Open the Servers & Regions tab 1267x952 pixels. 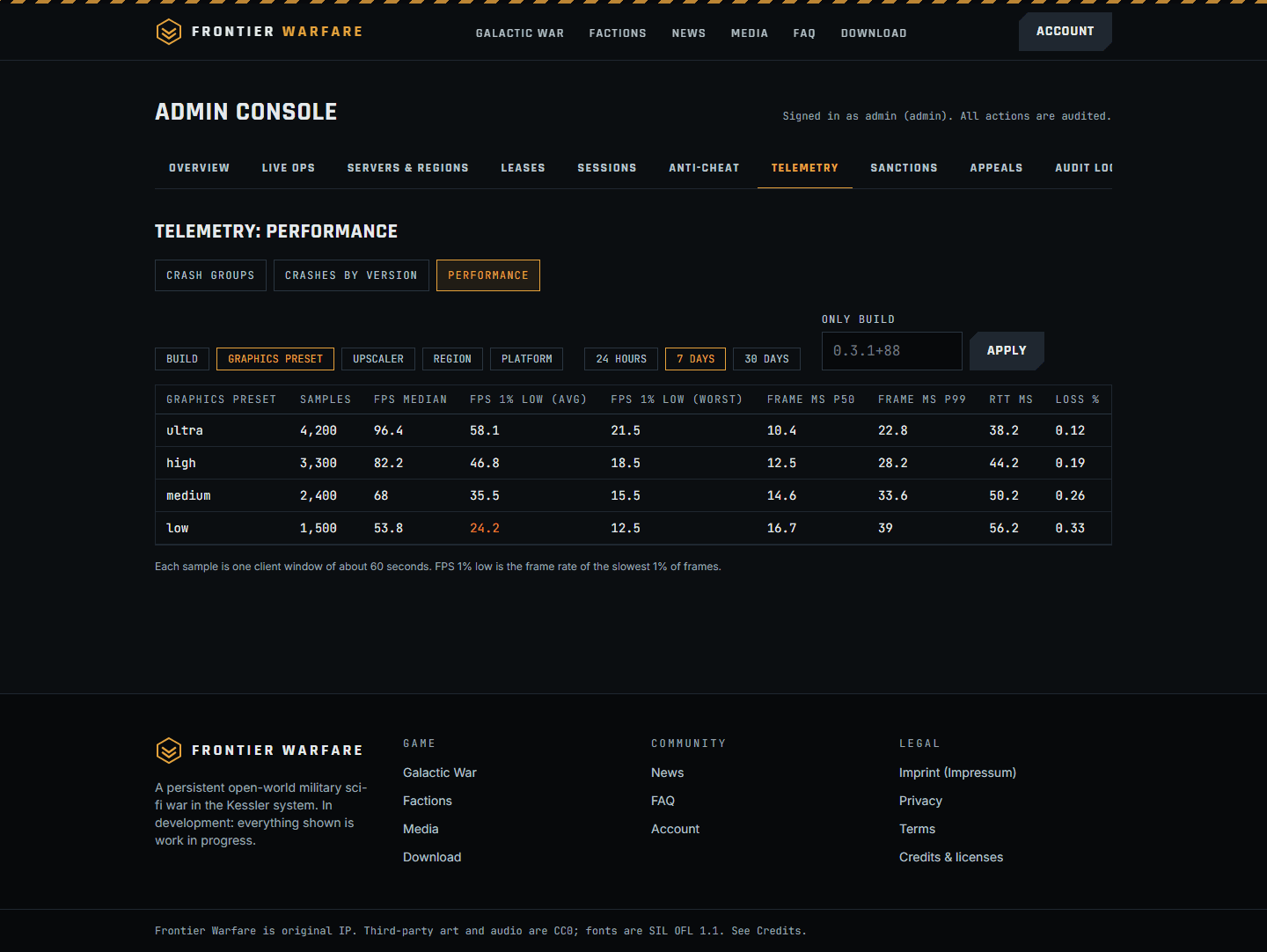point(408,168)
